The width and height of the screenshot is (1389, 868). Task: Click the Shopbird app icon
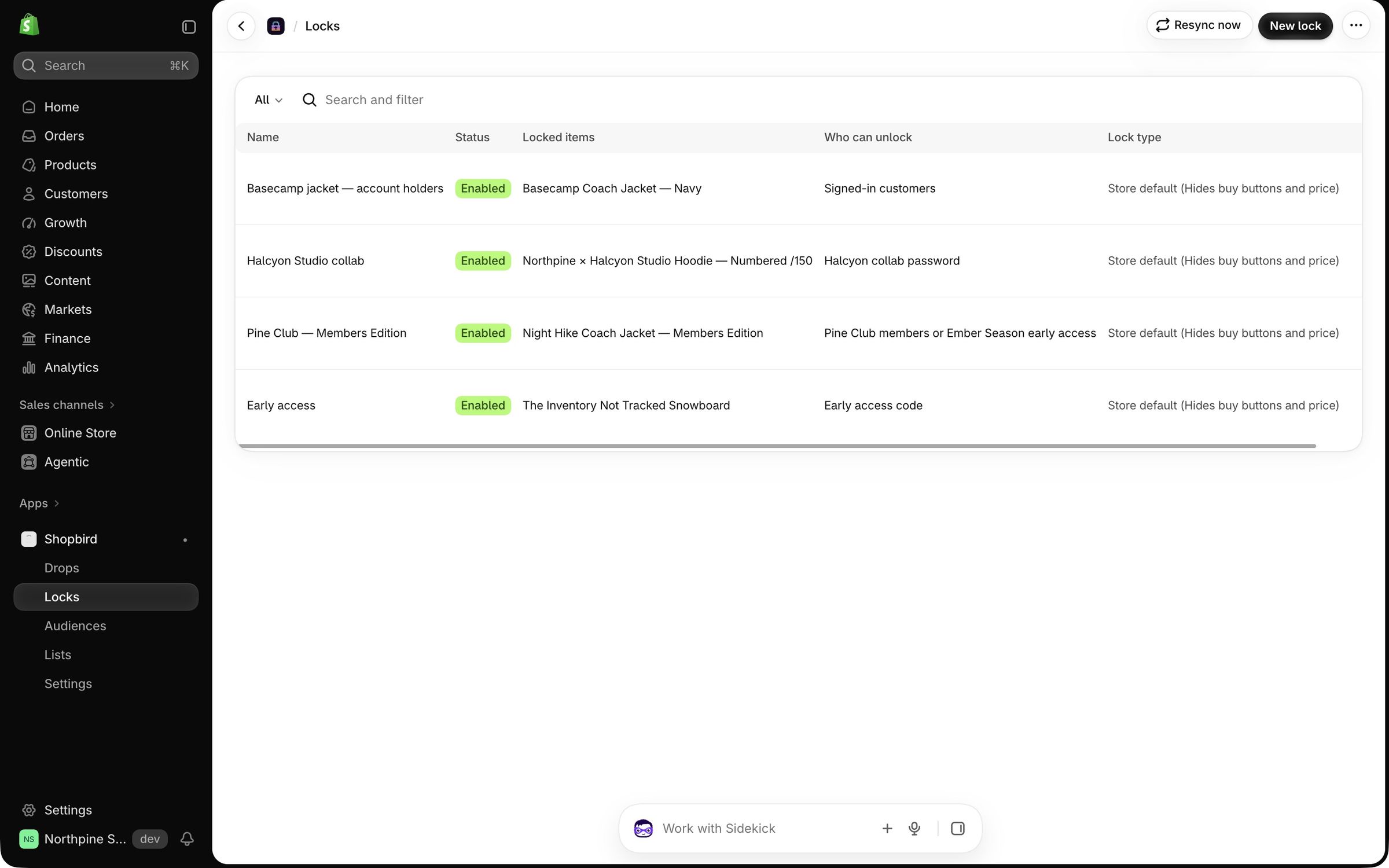(x=29, y=539)
